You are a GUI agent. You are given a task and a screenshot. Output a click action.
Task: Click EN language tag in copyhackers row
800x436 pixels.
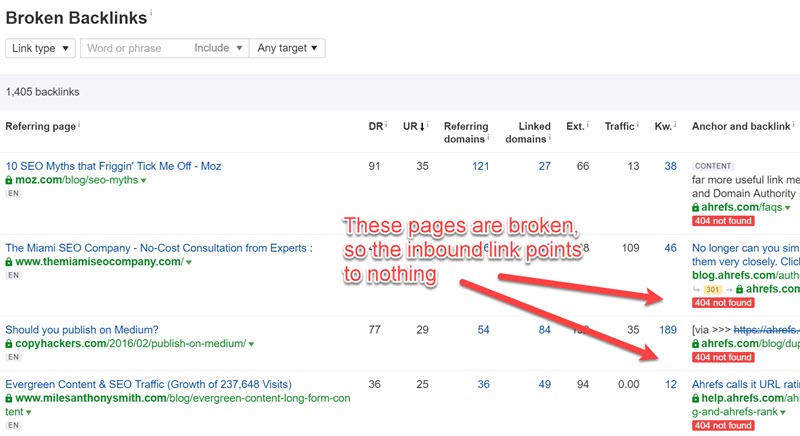point(13,357)
